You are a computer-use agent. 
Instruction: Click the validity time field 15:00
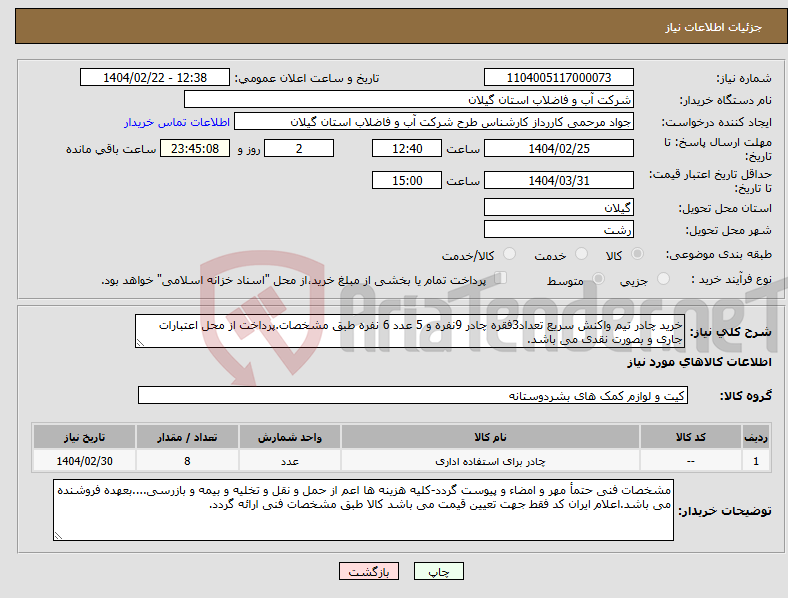[407, 180]
